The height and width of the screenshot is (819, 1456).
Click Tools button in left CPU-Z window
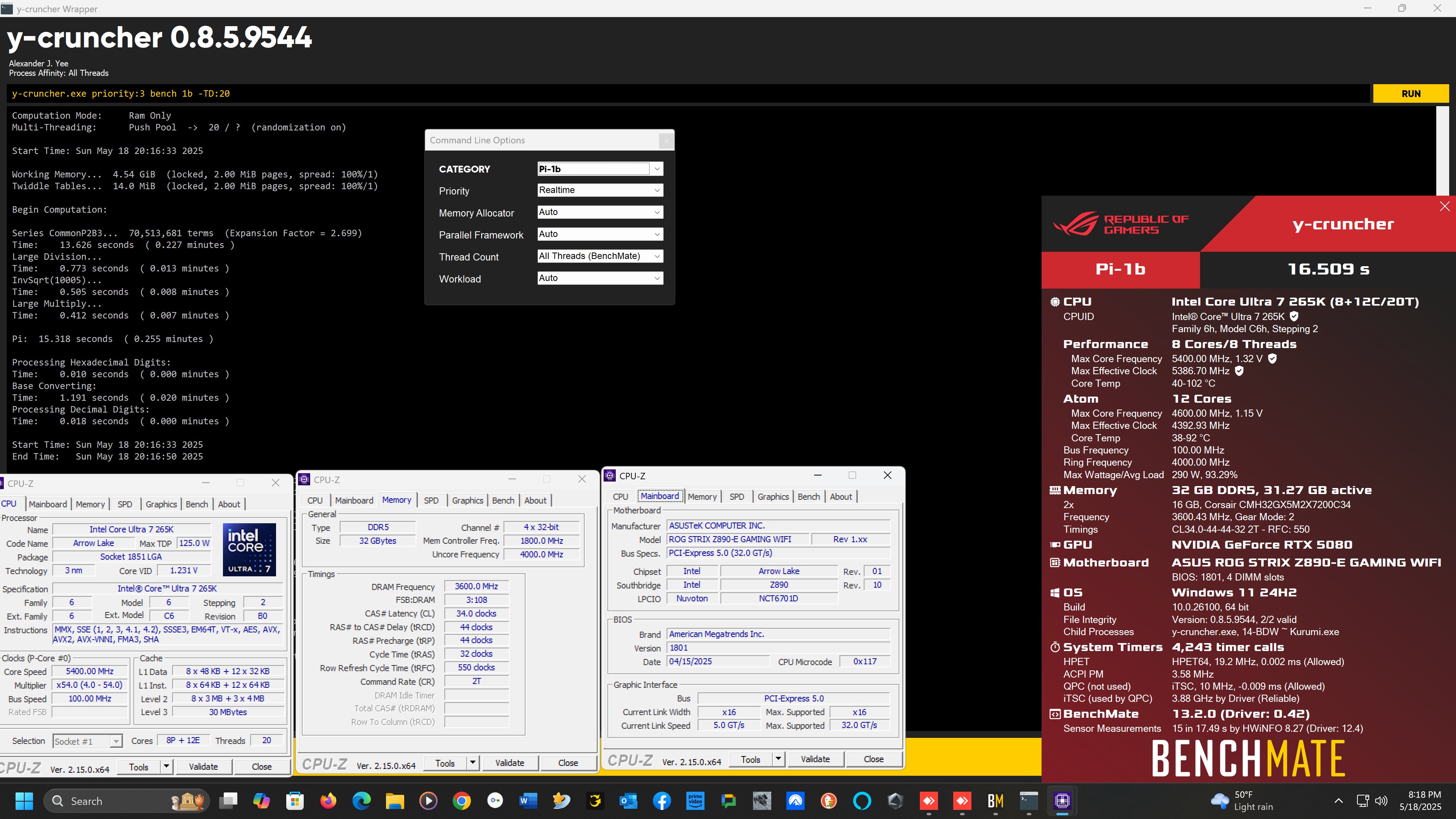click(138, 766)
